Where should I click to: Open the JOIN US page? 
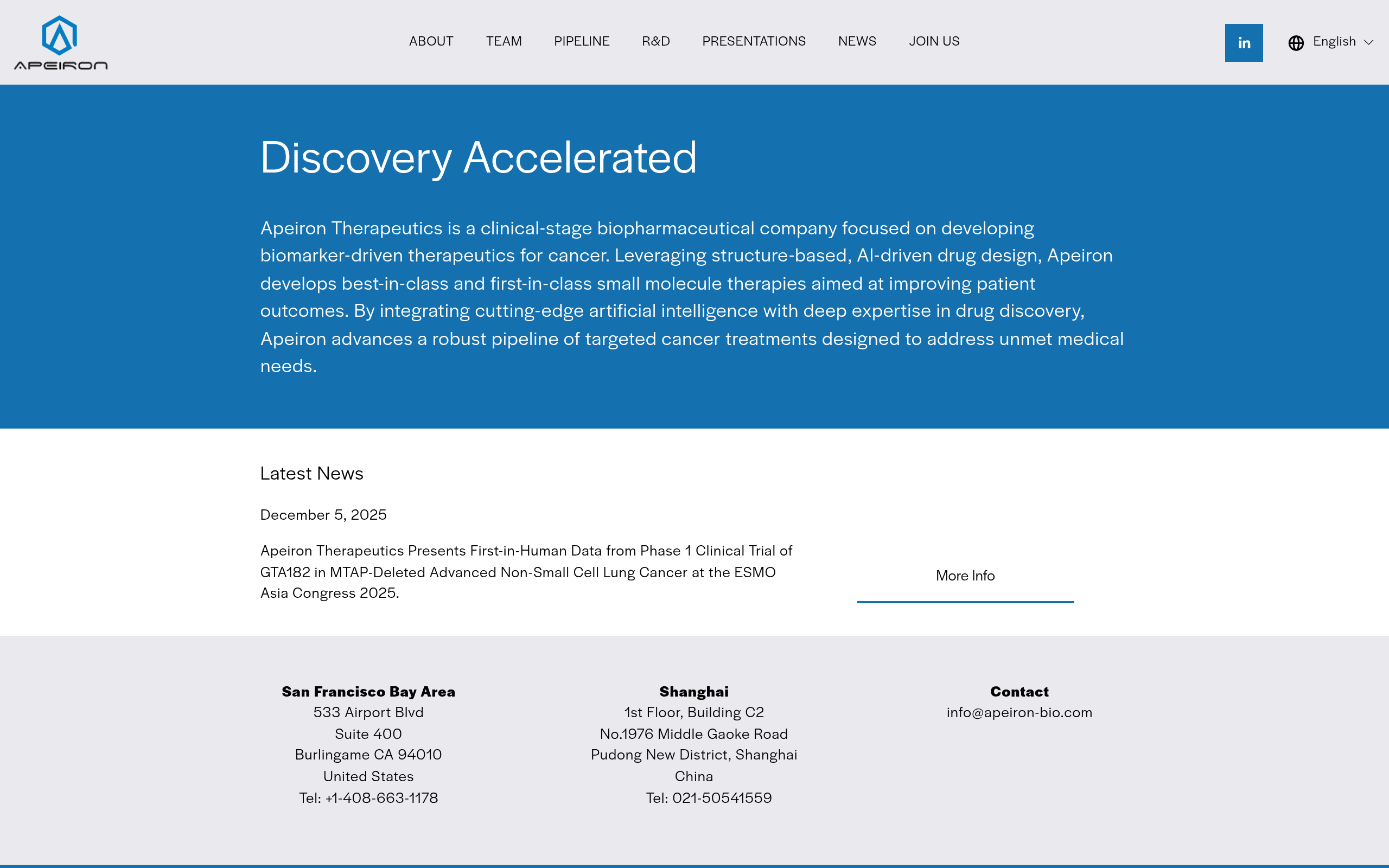(934, 41)
